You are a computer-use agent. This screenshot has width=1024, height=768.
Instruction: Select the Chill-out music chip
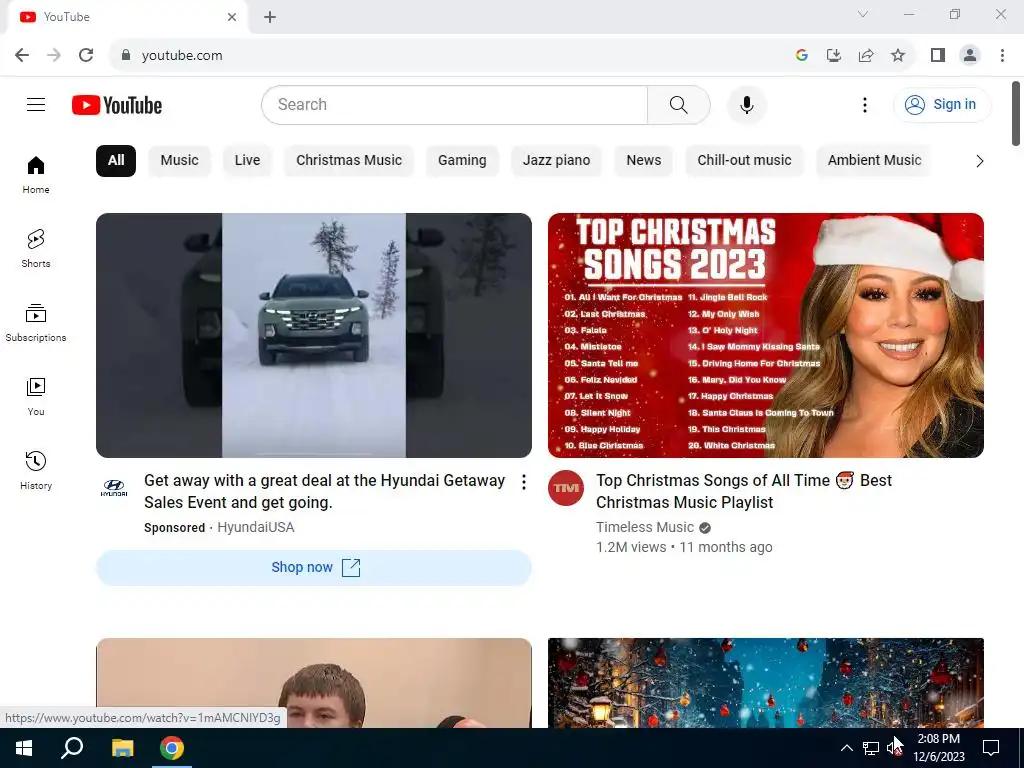[x=744, y=161]
